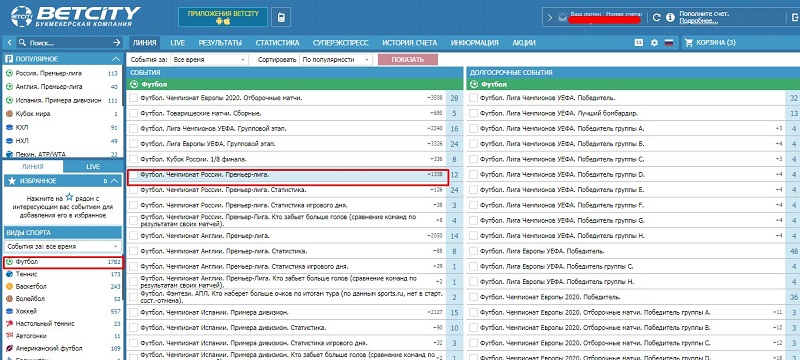Click into the Поиск search field
This screenshot has width=800, height=360.
[x=65, y=43]
